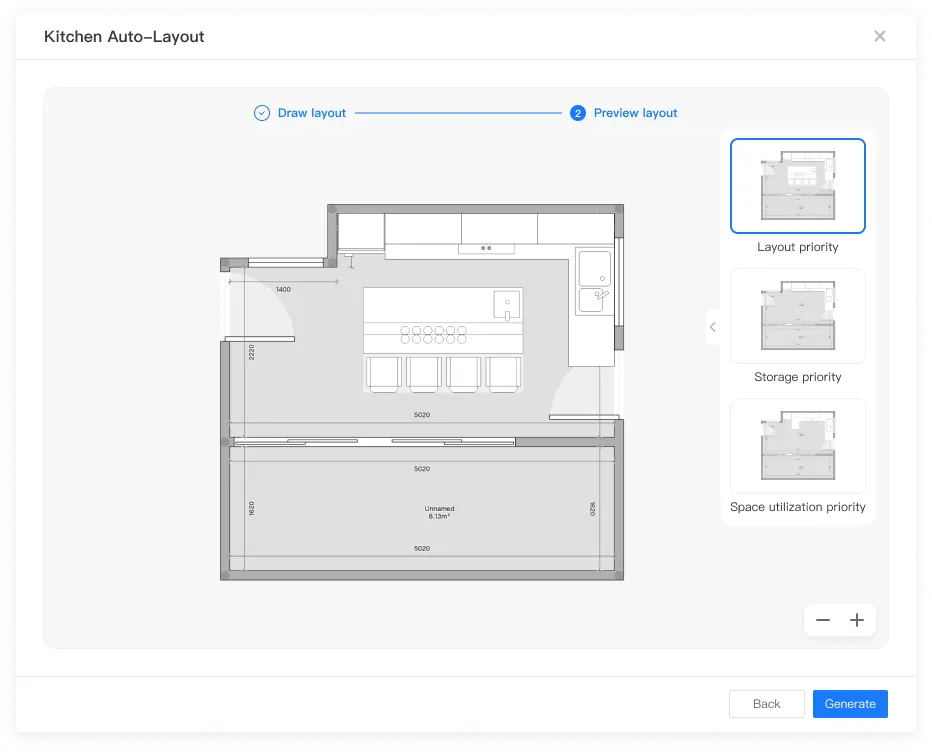Zoom out with the minus icon
The image size is (932, 752).
(x=823, y=620)
